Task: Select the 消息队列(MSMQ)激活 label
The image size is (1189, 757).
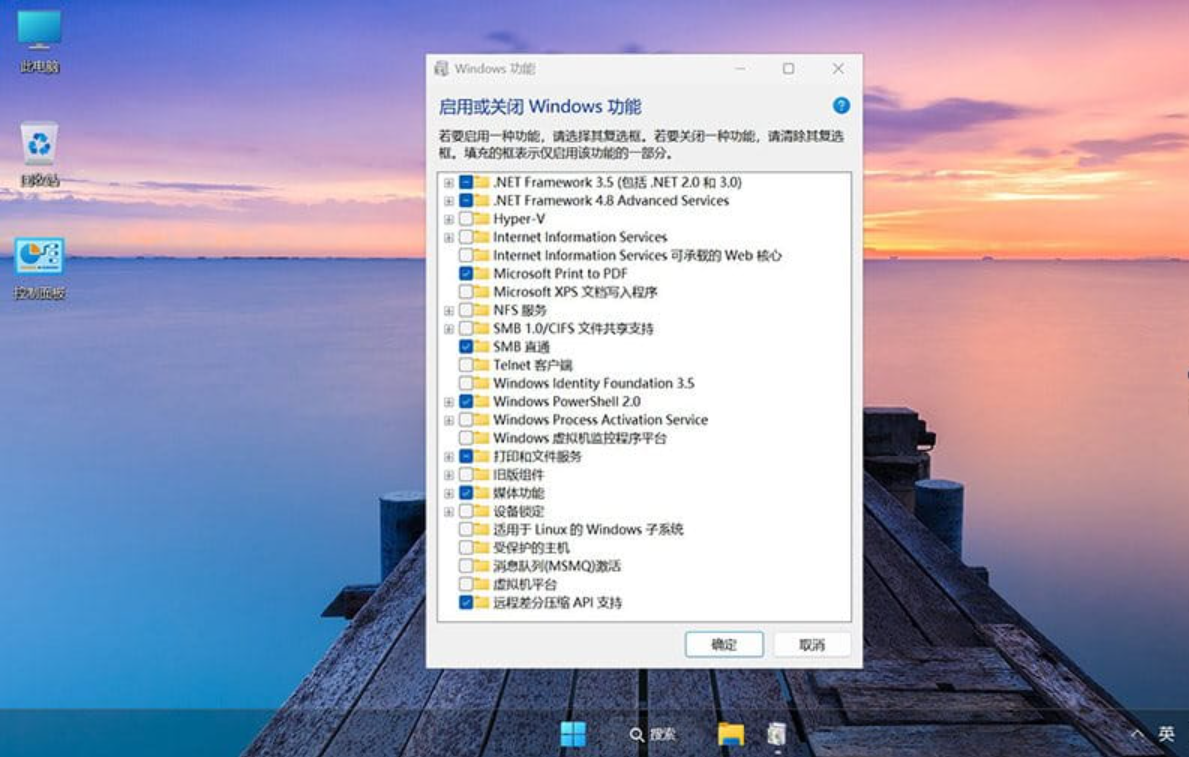Action: (557, 566)
